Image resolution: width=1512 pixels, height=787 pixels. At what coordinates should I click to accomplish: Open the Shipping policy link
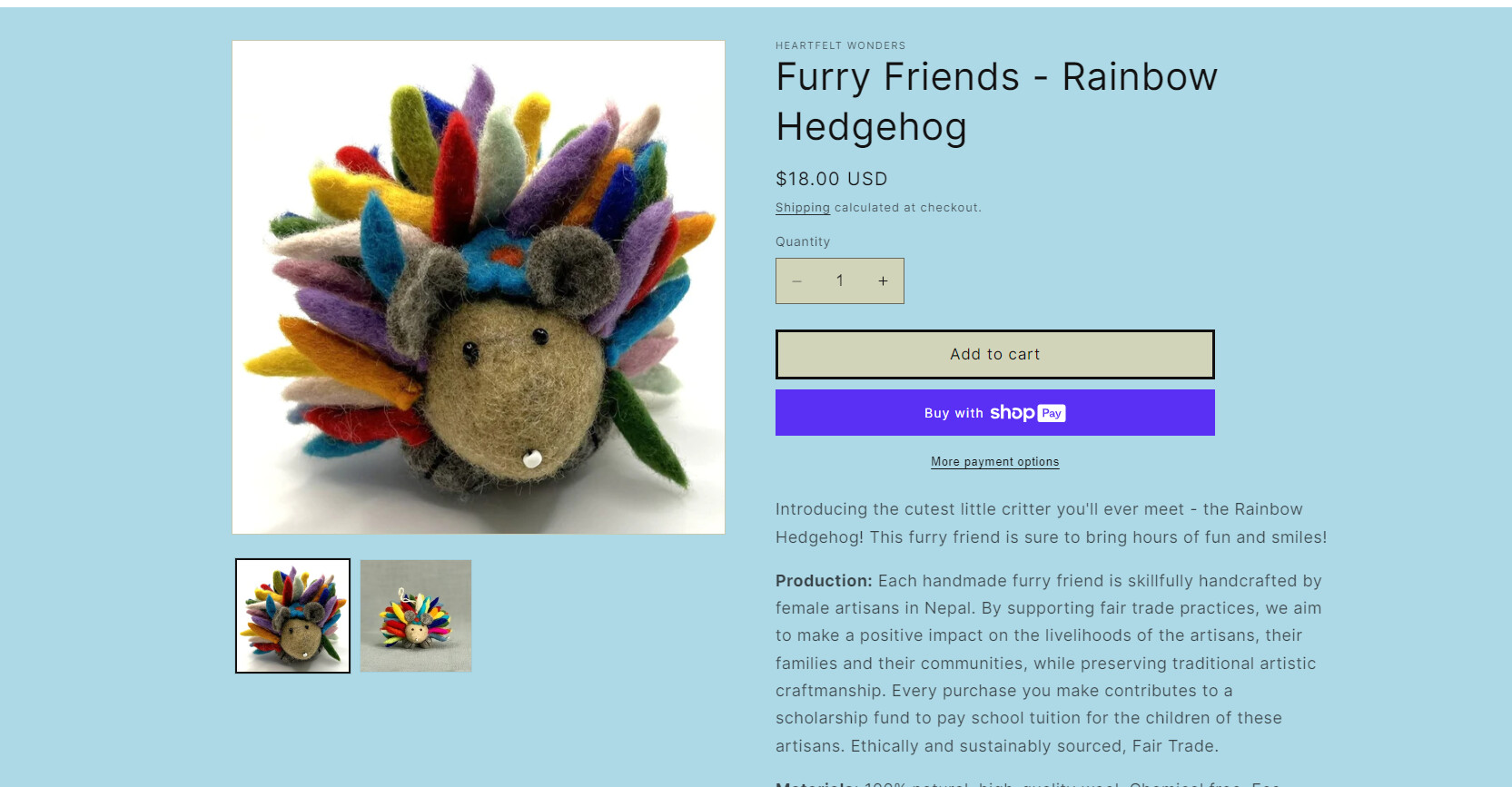click(x=803, y=208)
